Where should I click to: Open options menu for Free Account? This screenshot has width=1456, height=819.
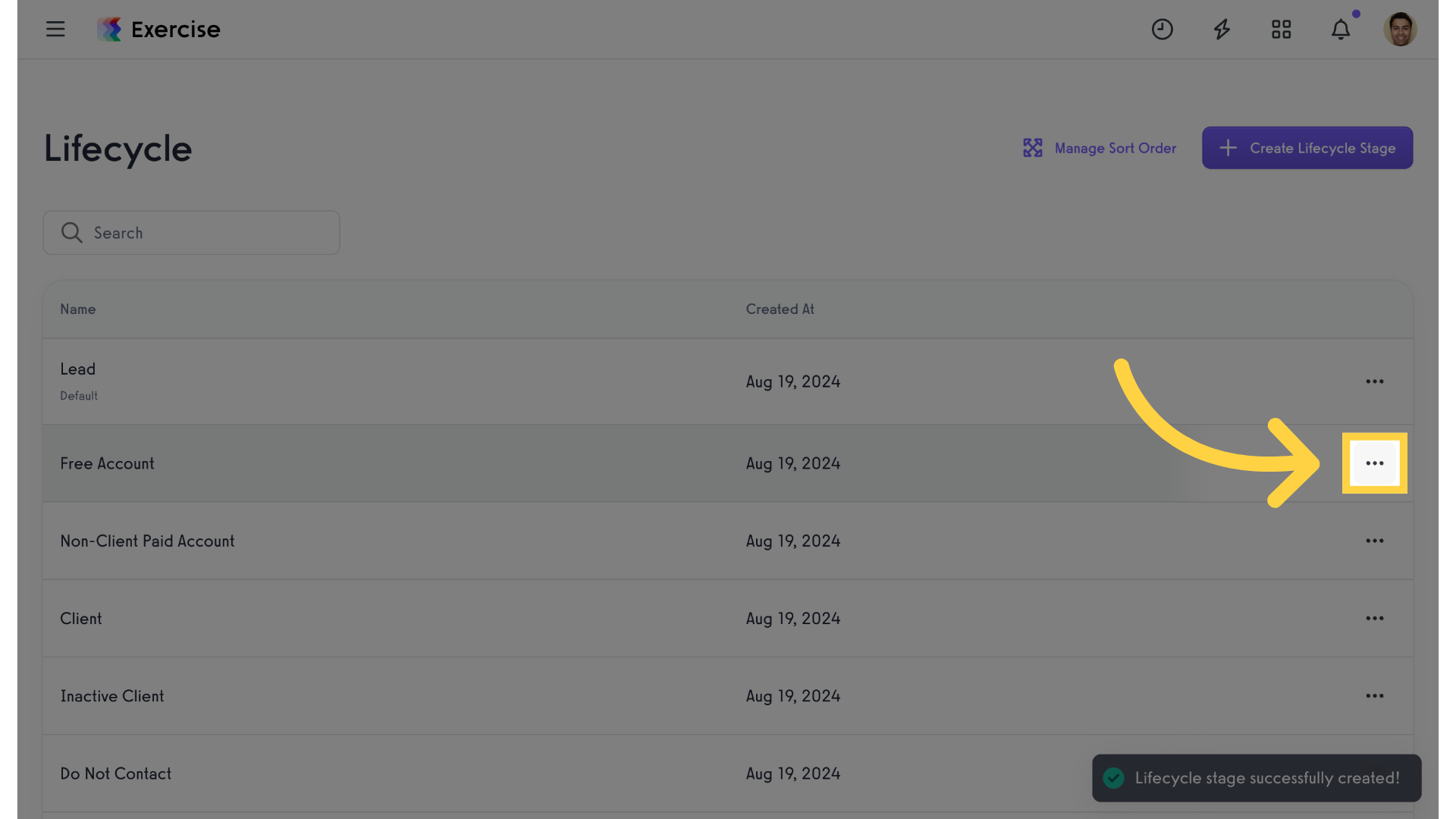point(1374,463)
